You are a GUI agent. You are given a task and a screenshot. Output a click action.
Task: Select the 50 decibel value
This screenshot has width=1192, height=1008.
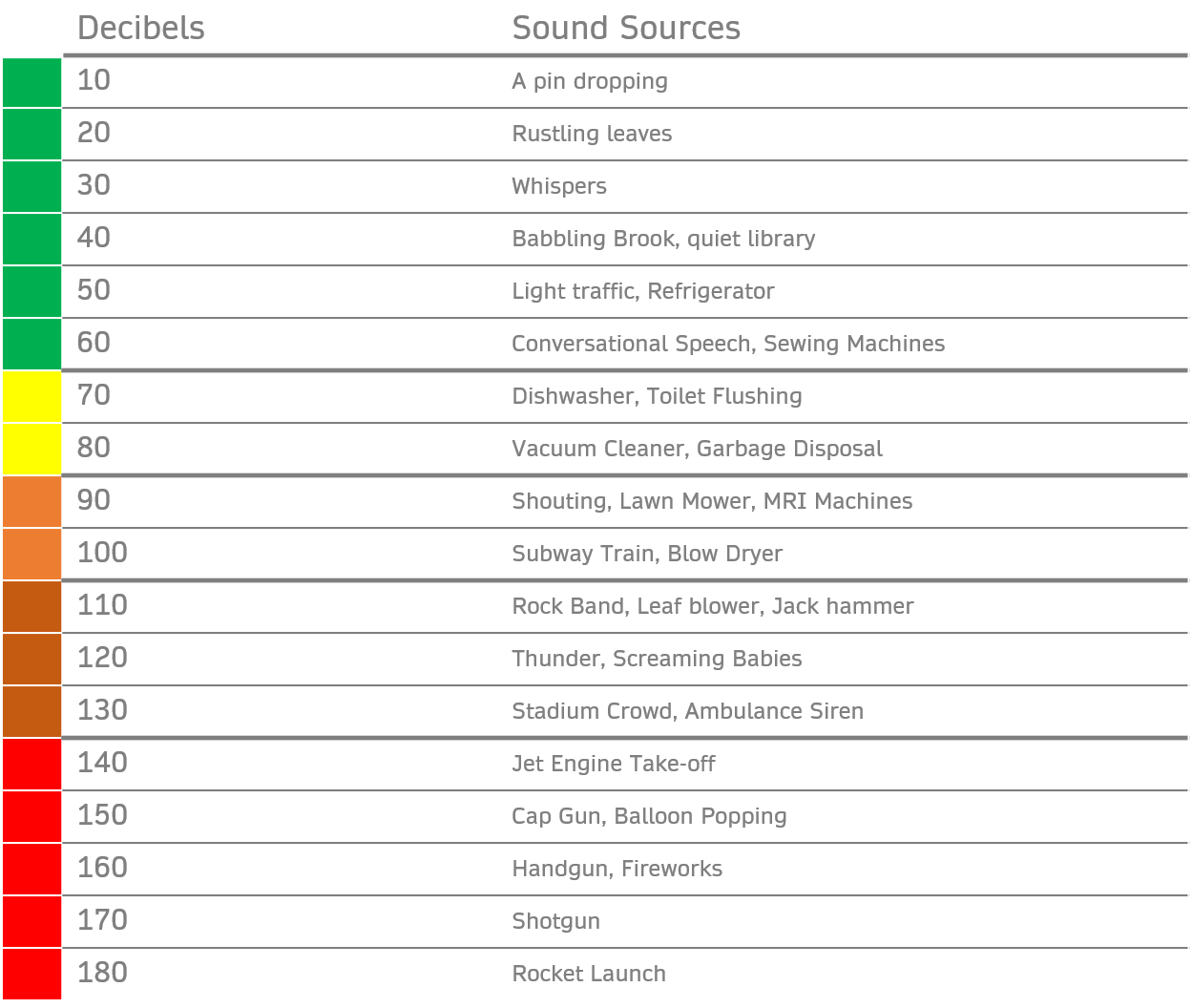pyautogui.click(x=94, y=290)
